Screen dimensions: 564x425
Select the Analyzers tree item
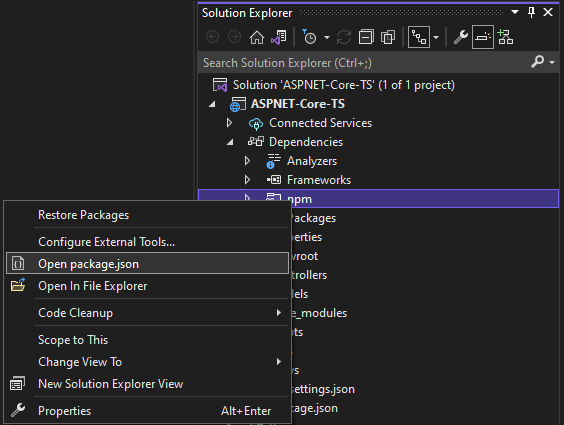pyautogui.click(x=312, y=161)
